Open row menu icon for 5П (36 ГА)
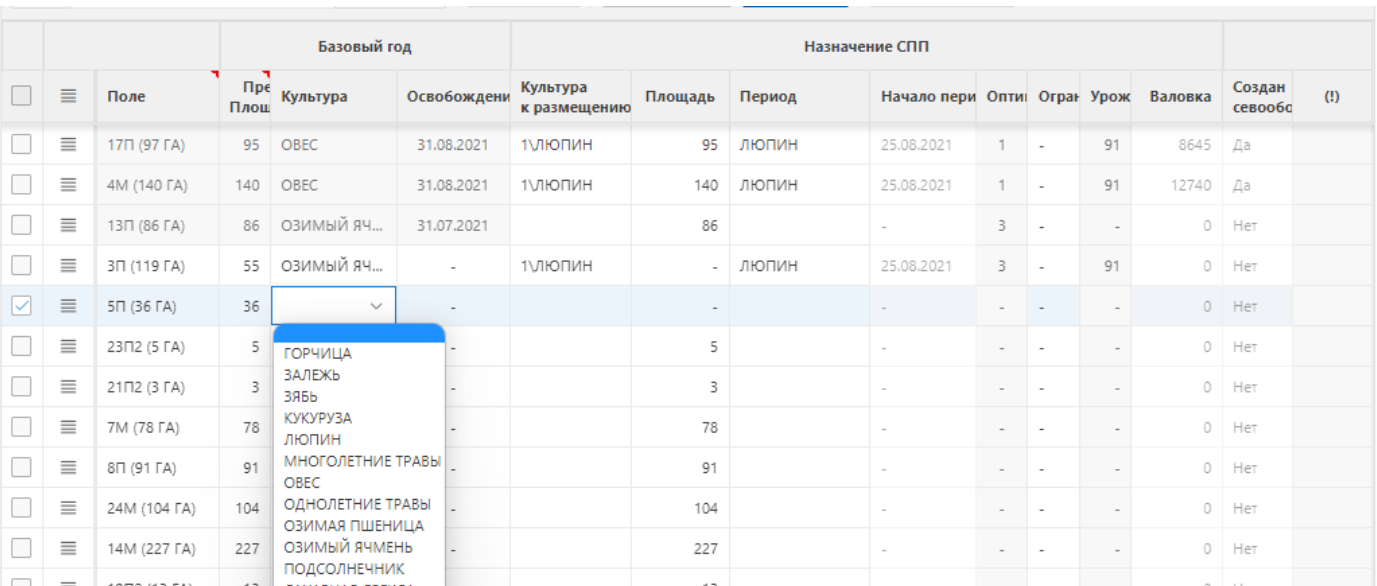 coord(69,306)
